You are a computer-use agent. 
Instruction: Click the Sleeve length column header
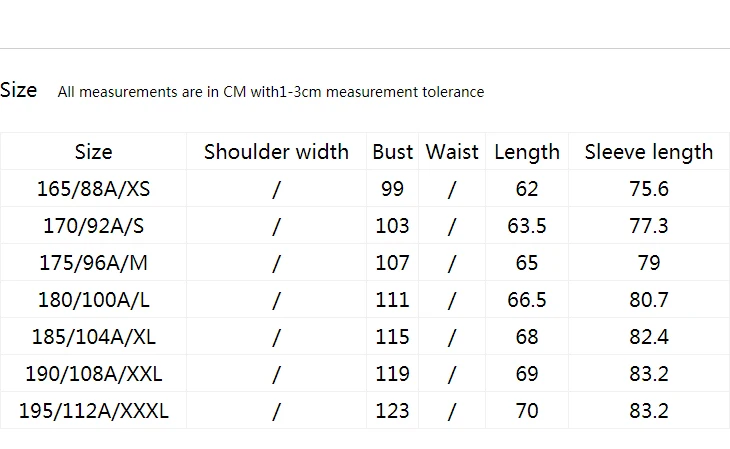click(x=649, y=153)
